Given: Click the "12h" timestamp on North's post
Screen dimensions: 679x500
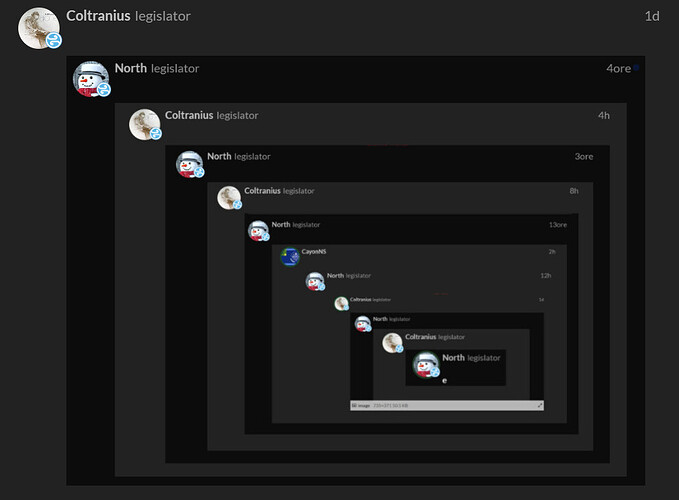Looking at the screenshot, I should [545, 275].
